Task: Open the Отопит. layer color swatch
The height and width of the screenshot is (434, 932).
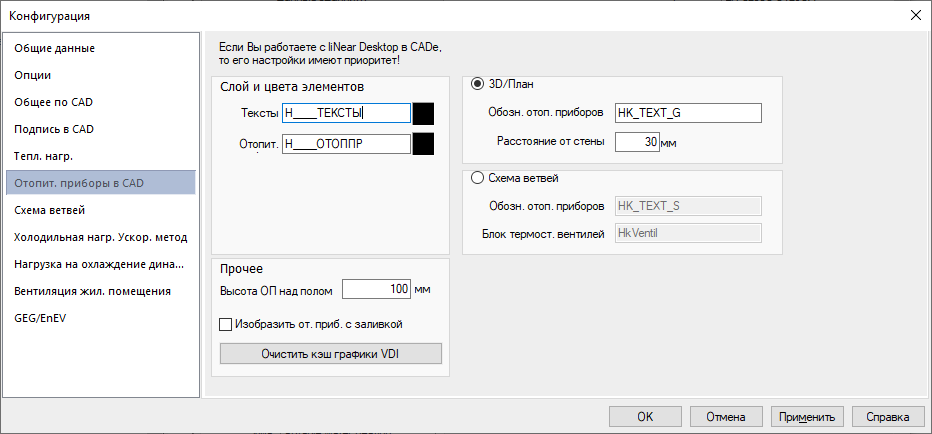Action: click(x=424, y=144)
